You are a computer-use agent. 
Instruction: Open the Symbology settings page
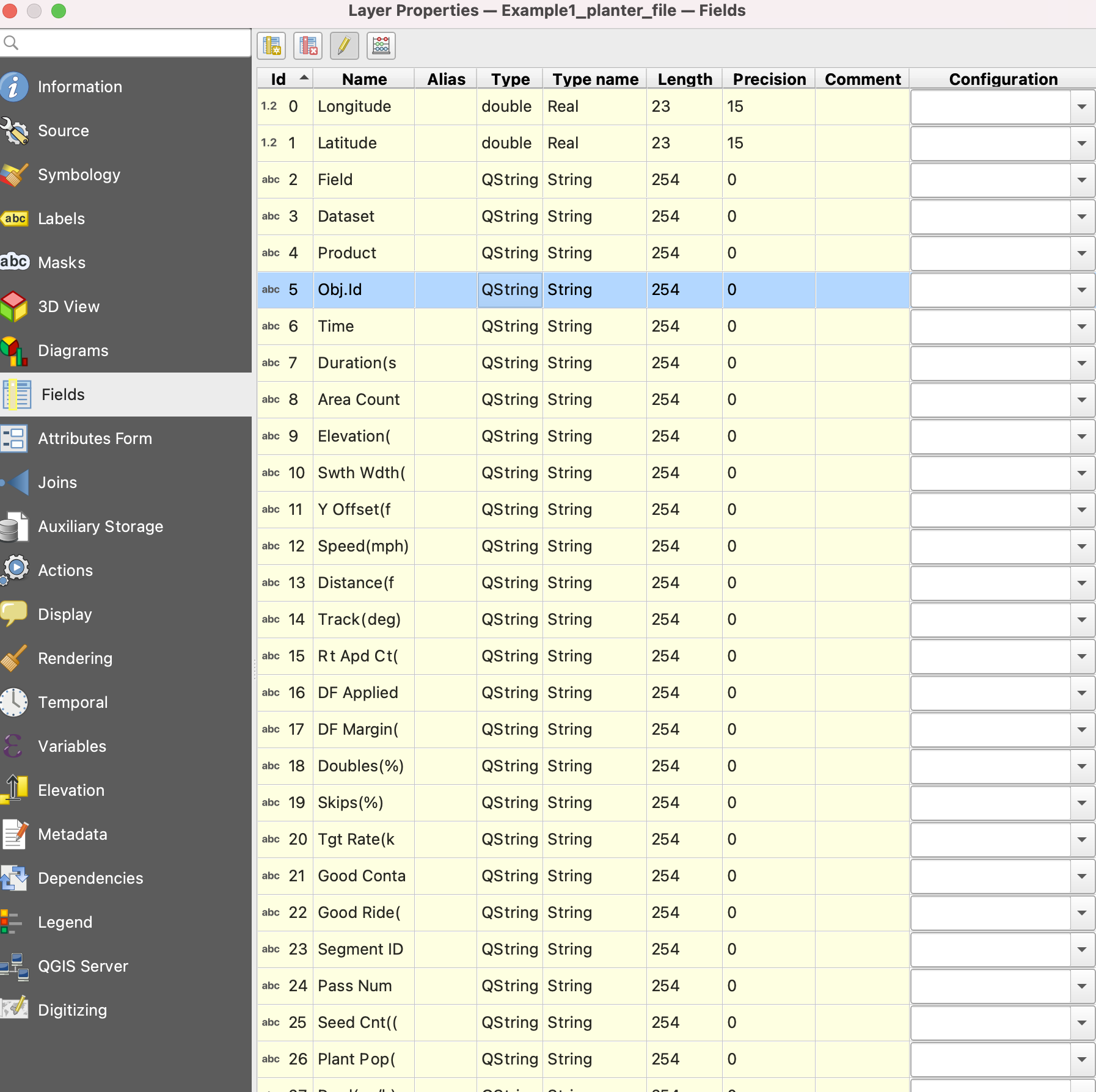(x=79, y=175)
